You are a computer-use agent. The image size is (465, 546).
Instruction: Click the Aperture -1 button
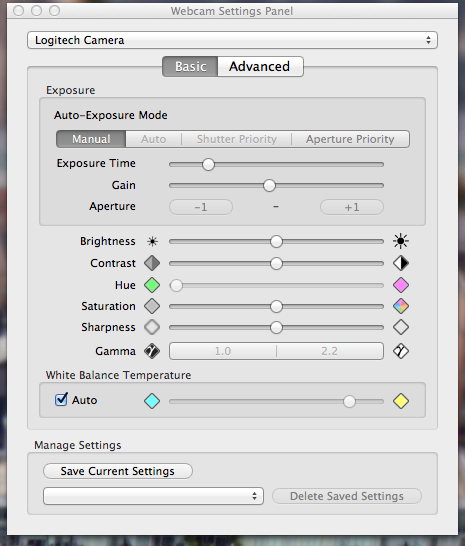click(x=201, y=207)
